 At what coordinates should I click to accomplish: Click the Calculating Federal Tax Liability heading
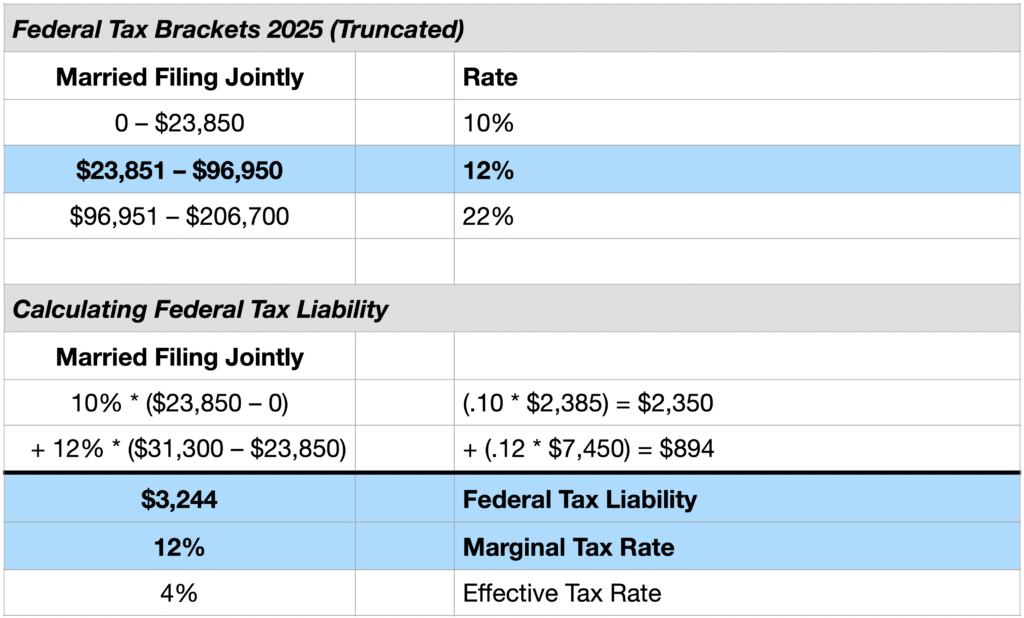(200, 309)
